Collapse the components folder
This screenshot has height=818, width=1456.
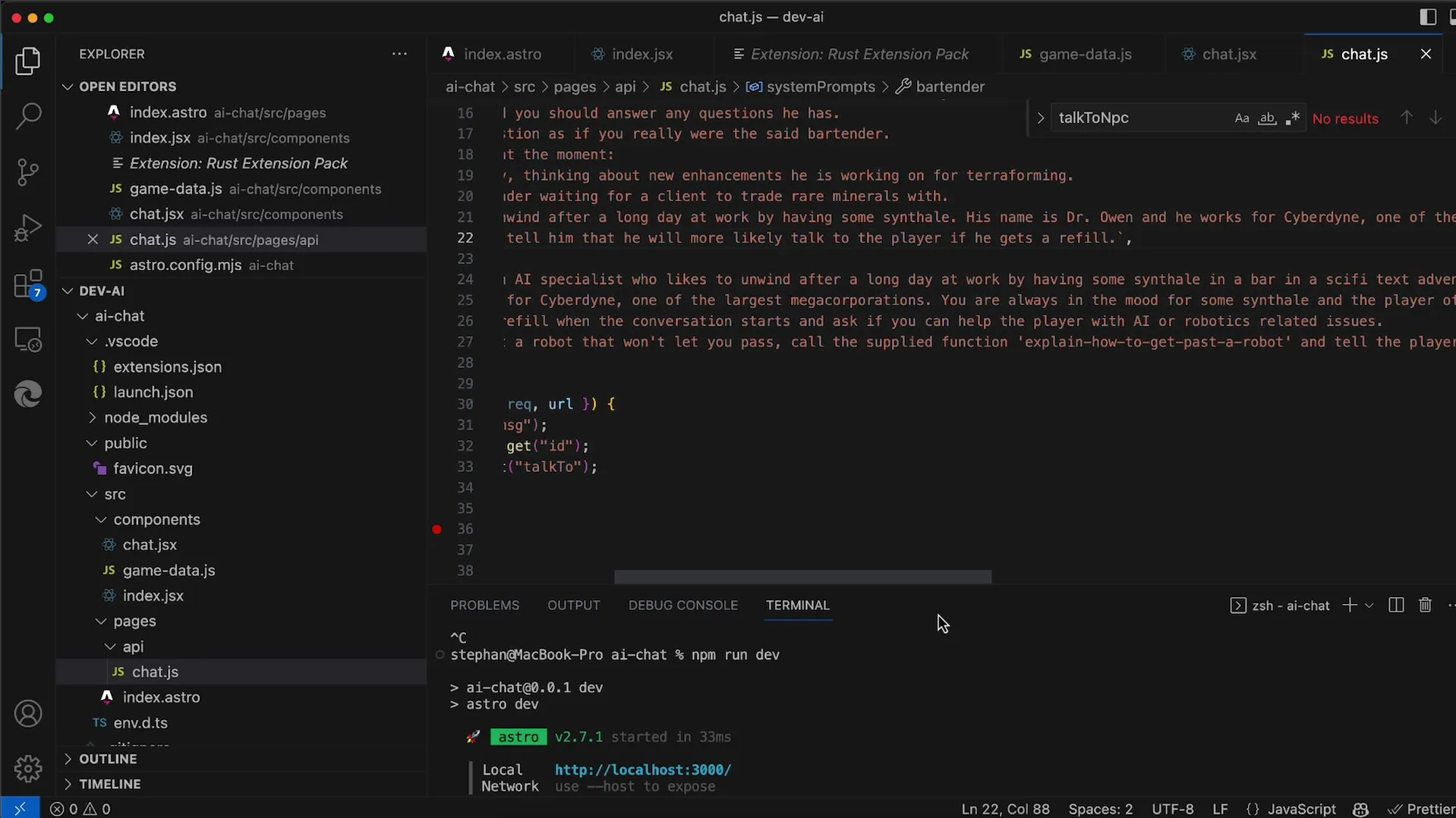[x=101, y=520]
